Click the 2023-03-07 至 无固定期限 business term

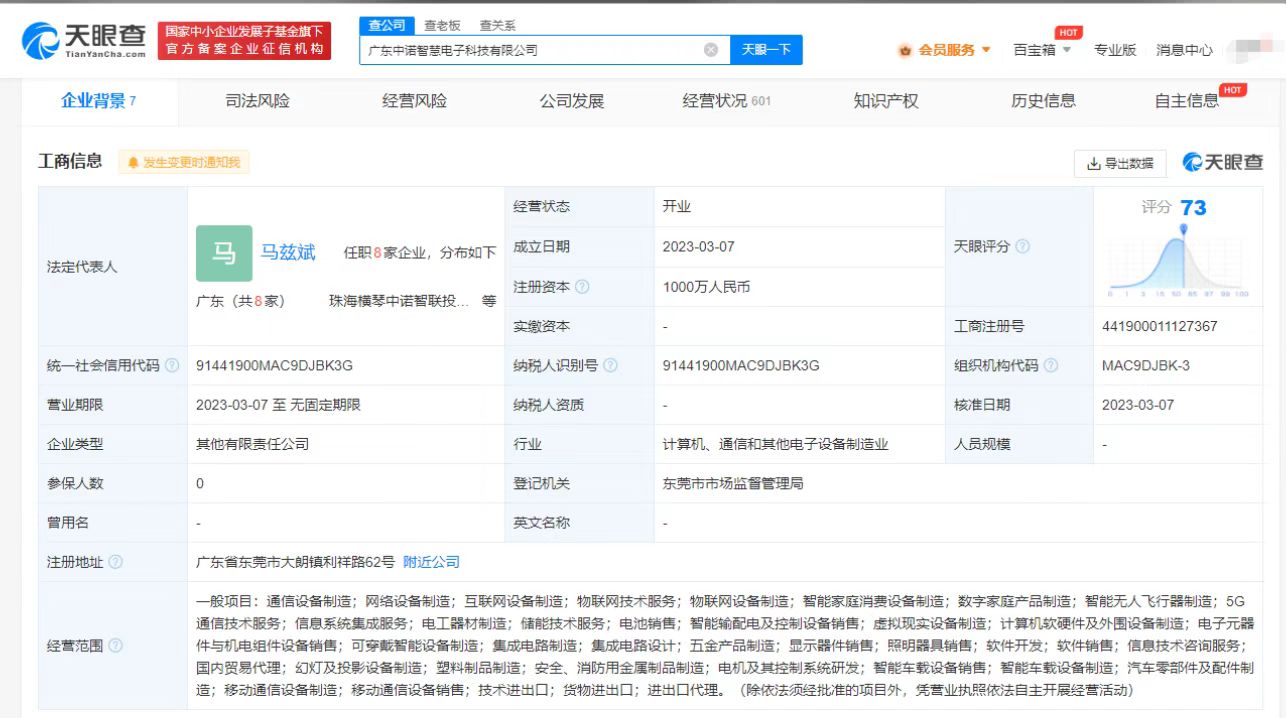[278, 405]
